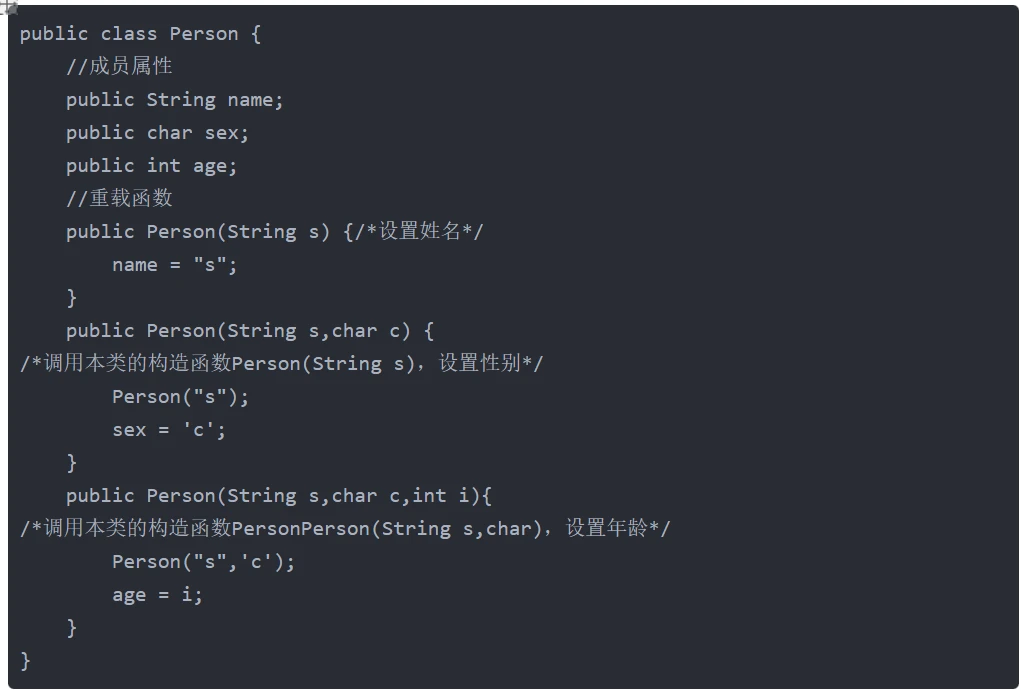Click the "public int age;" declaration
Image resolution: width=1021 pixels, height=690 pixels.
(152, 166)
